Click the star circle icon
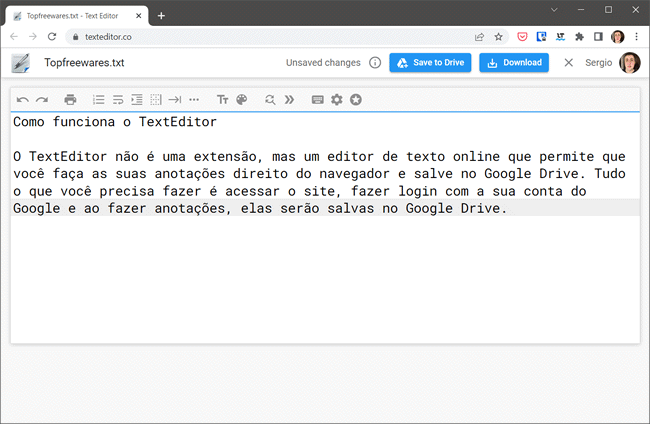Image resolution: width=650 pixels, height=424 pixels. click(x=356, y=100)
